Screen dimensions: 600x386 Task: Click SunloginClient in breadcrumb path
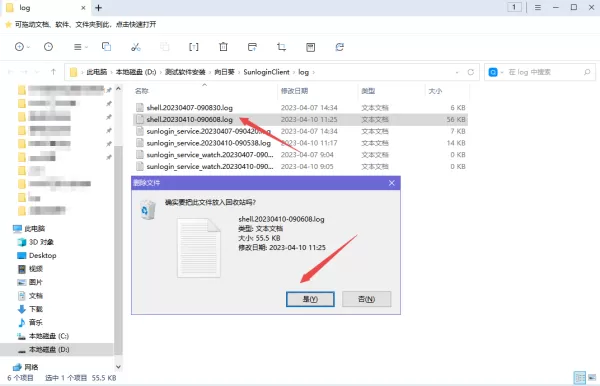[266, 72]
